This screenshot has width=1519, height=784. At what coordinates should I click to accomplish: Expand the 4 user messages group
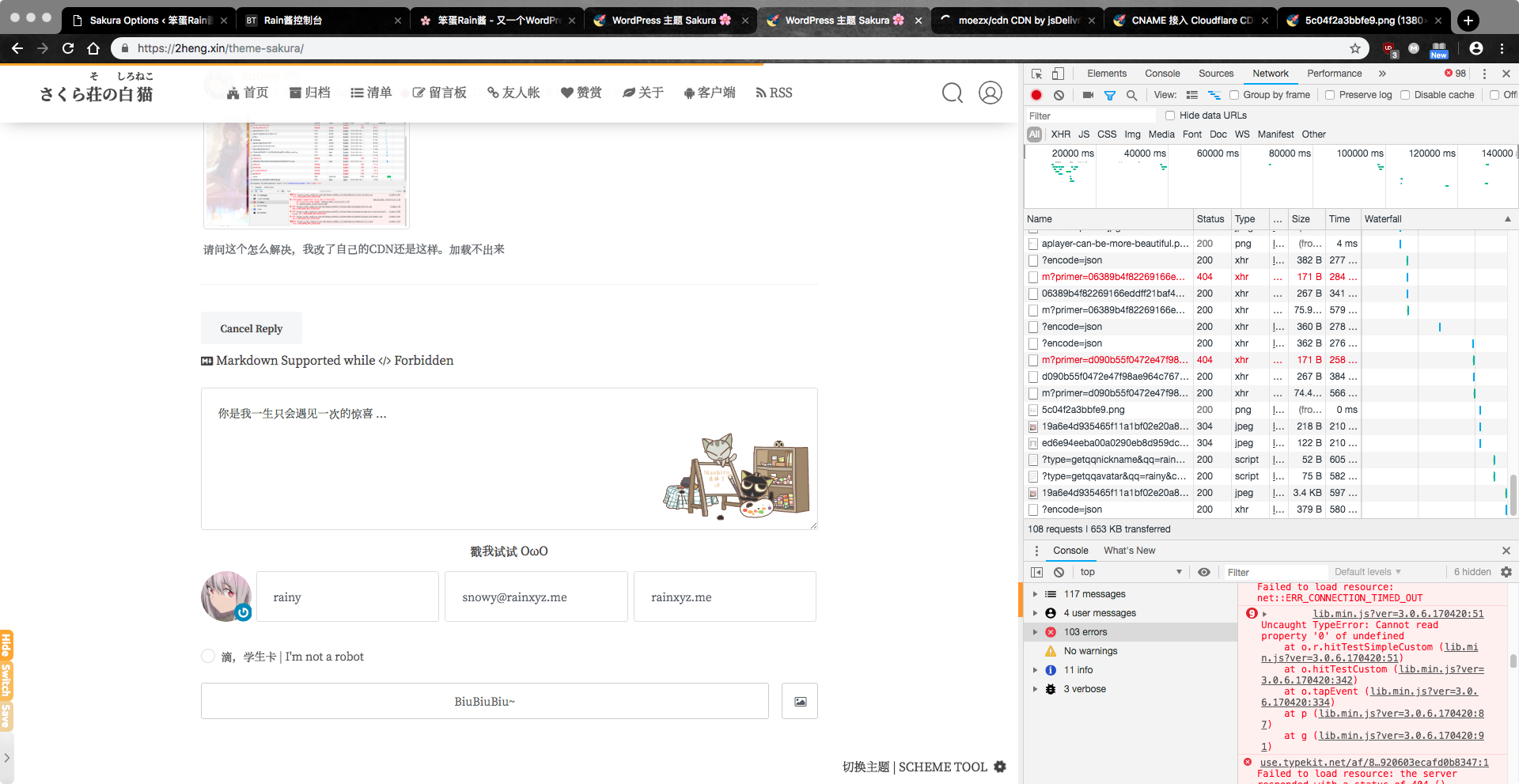tap(1035, 613)
